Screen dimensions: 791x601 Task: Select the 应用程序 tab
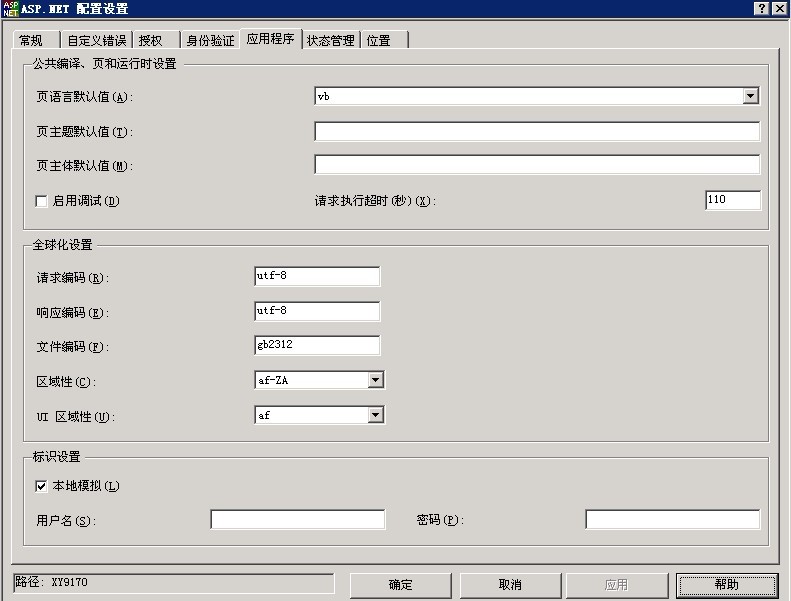coord(271,38)
